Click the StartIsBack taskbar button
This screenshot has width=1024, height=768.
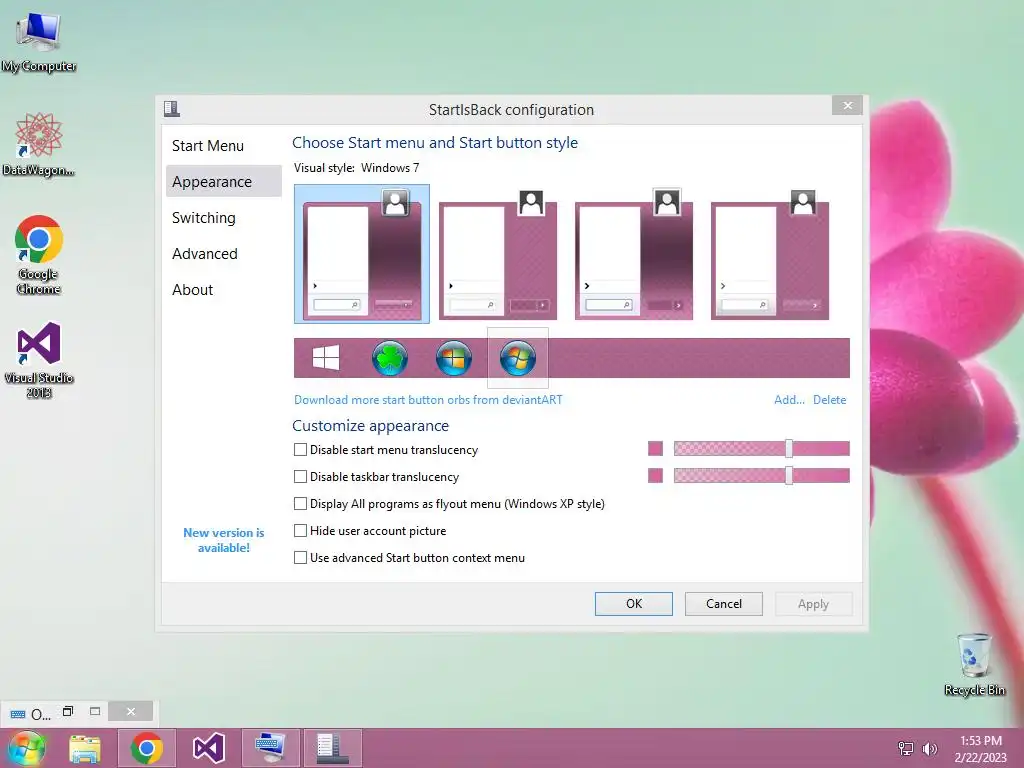[x=332, y=748]
